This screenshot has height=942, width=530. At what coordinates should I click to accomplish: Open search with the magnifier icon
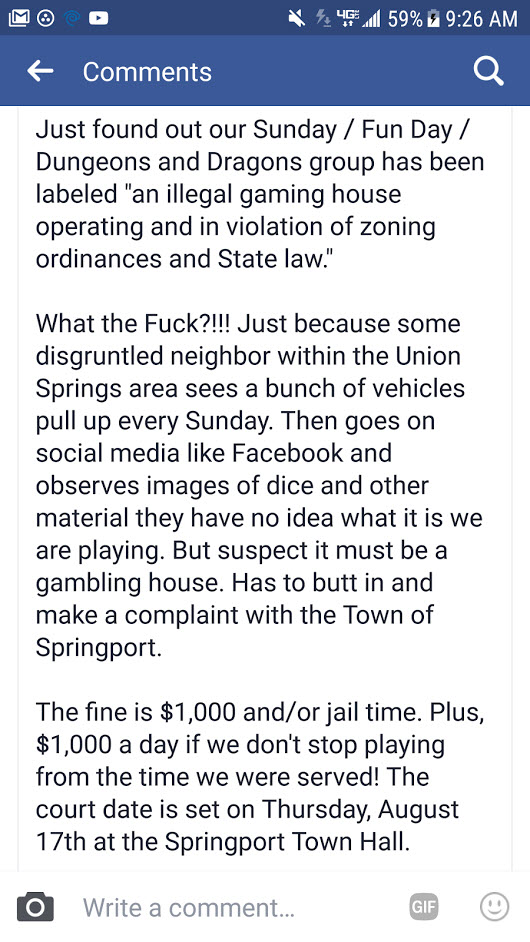[489, 71]
